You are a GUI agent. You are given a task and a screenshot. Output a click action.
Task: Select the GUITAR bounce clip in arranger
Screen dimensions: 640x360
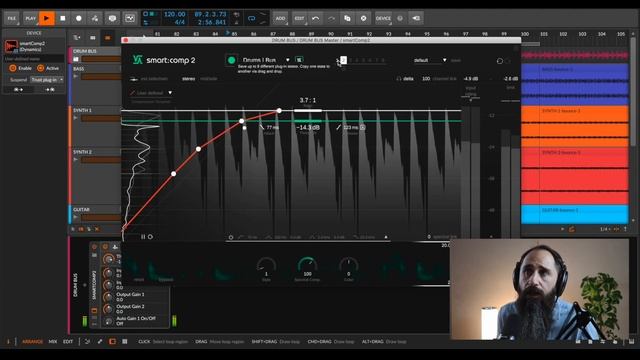pyautogui.click(x=575, y=214)
